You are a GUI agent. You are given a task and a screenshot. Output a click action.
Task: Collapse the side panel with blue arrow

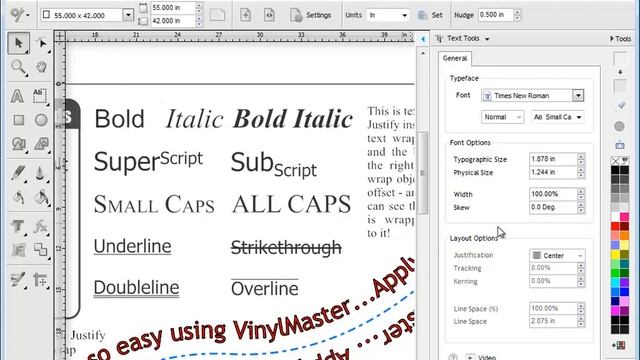[423, 39]
